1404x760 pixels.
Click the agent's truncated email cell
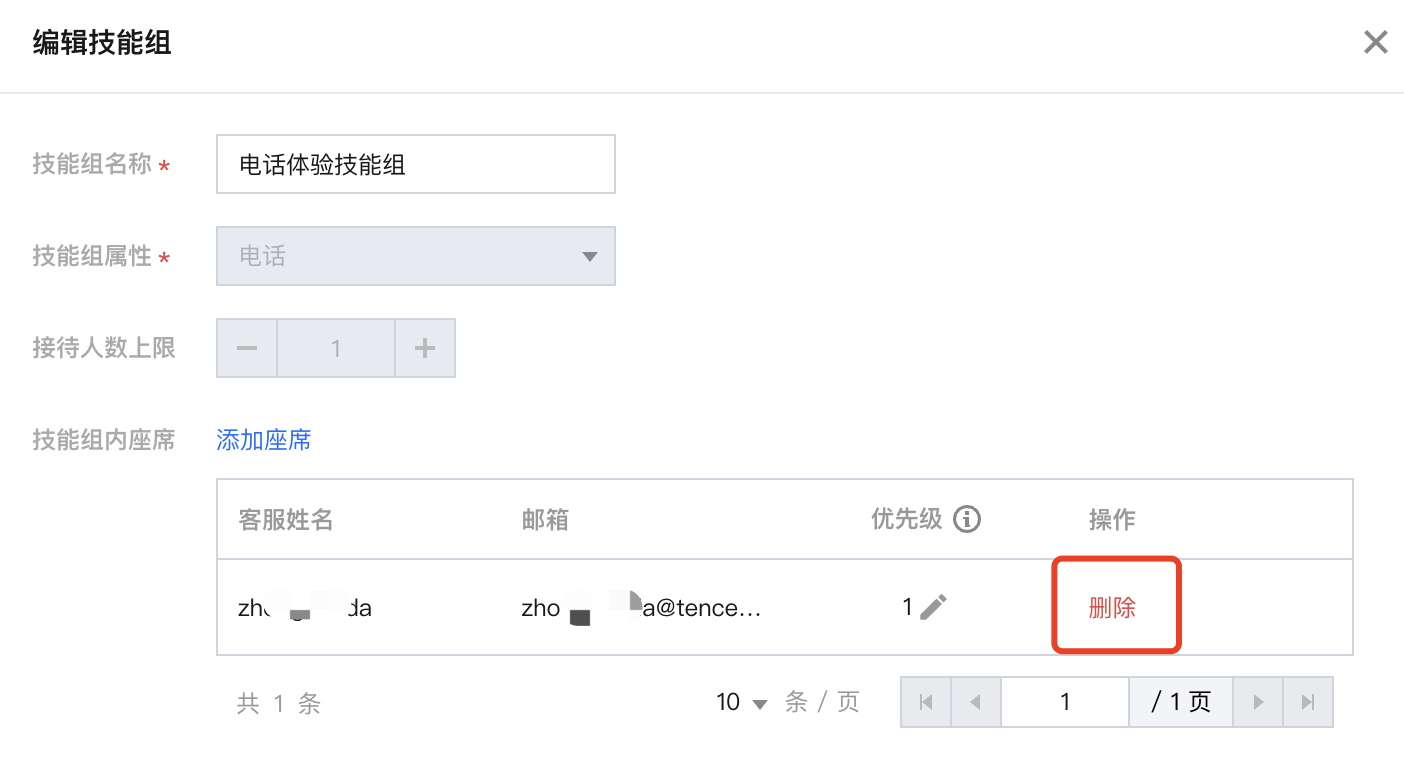coord(641,607)
